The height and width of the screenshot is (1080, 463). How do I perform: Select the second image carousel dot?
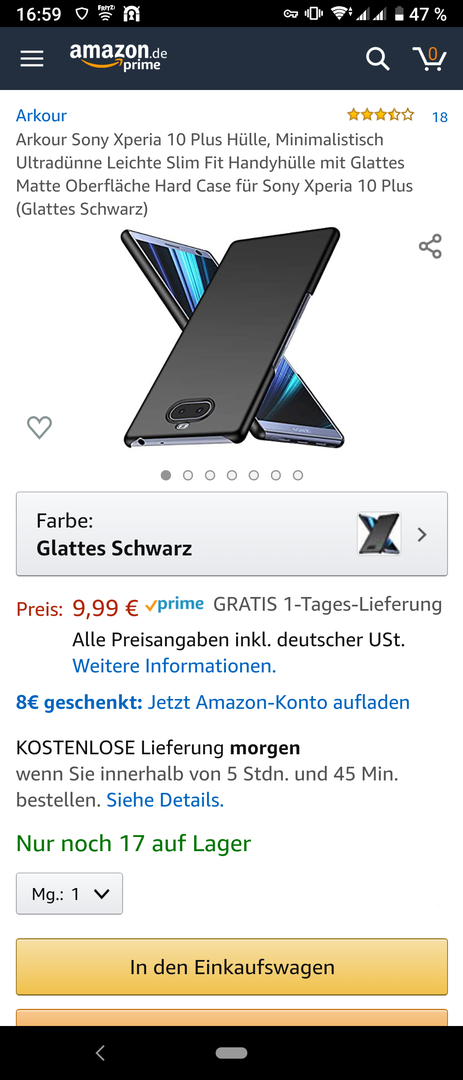pyautogui.click(x=188, y=475)
